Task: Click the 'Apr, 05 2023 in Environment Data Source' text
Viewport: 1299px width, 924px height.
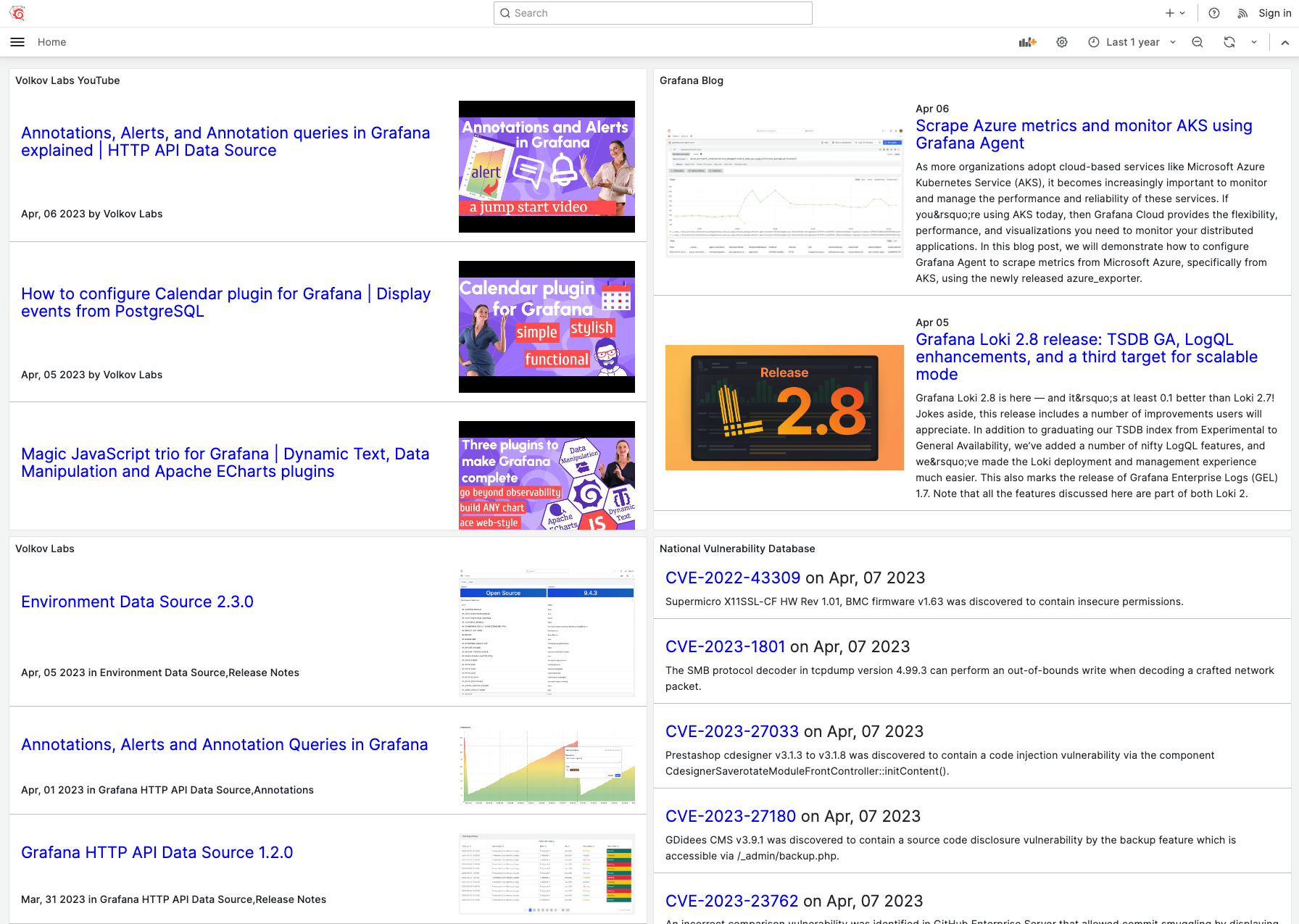Action: [160, 673]
